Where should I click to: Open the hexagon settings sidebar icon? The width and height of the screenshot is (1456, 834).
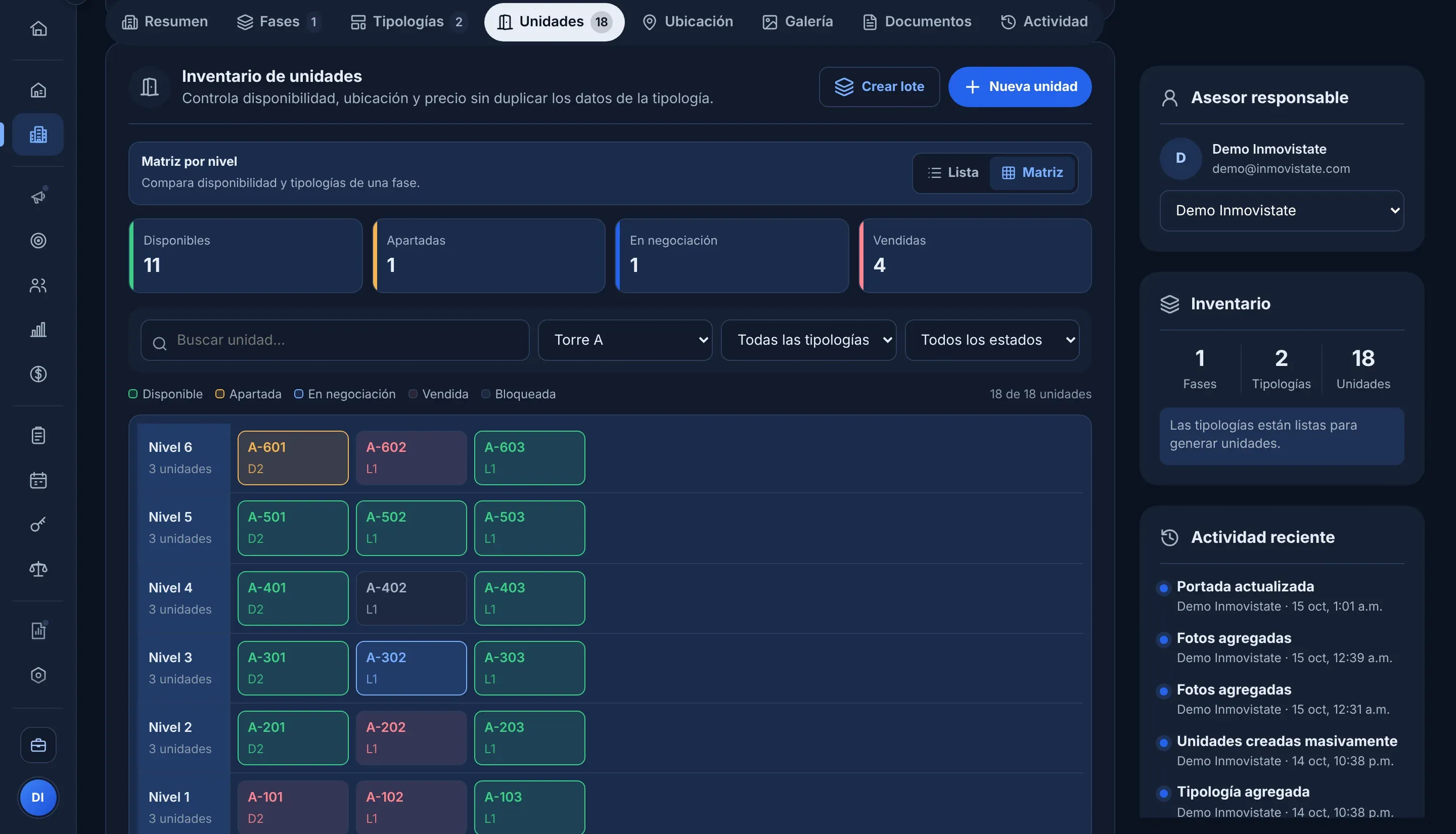click(x=38, y=675)
